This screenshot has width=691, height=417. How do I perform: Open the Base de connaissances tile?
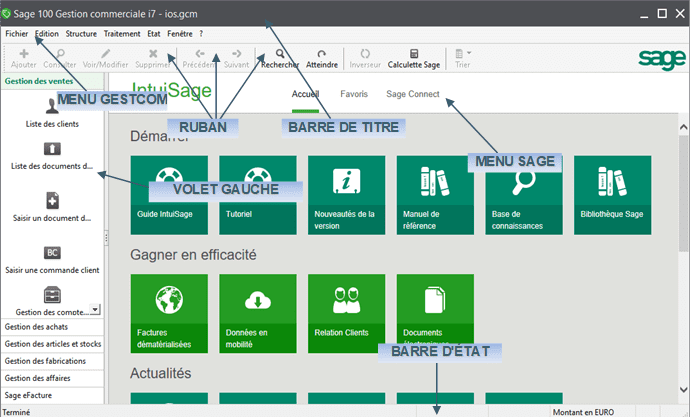[x=524, y=195]
